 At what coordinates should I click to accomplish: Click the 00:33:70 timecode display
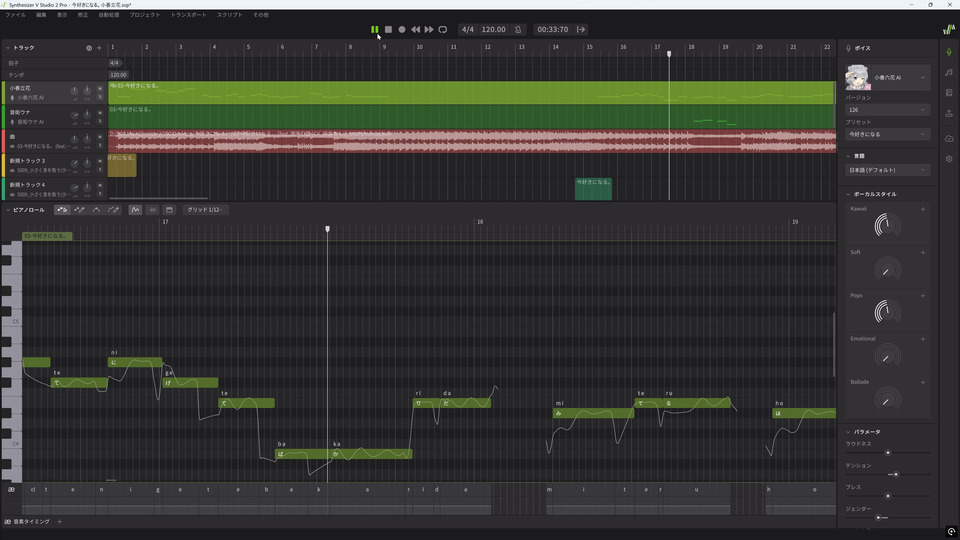tap(552, 29)
